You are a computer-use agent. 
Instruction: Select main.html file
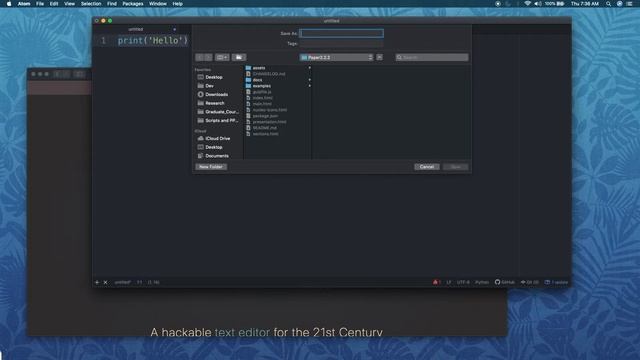click(x=262, y=104)
